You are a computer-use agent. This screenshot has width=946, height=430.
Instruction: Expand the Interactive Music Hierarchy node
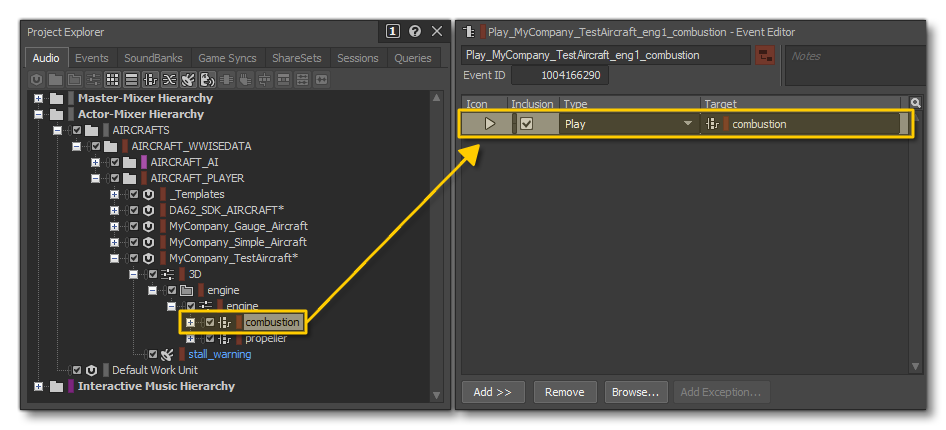click(x=39, y=386)
